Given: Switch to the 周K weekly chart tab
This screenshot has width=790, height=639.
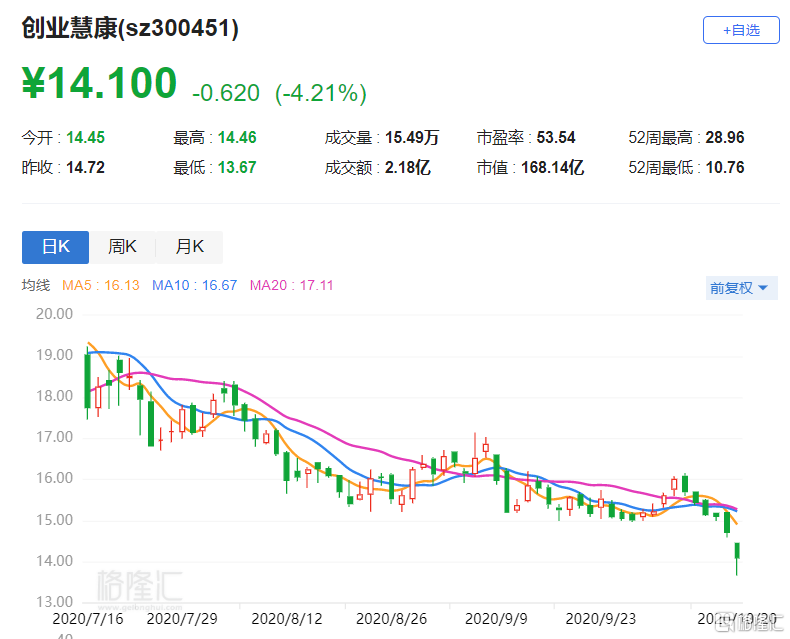Looking at the screenshot, I should point(122,247).
